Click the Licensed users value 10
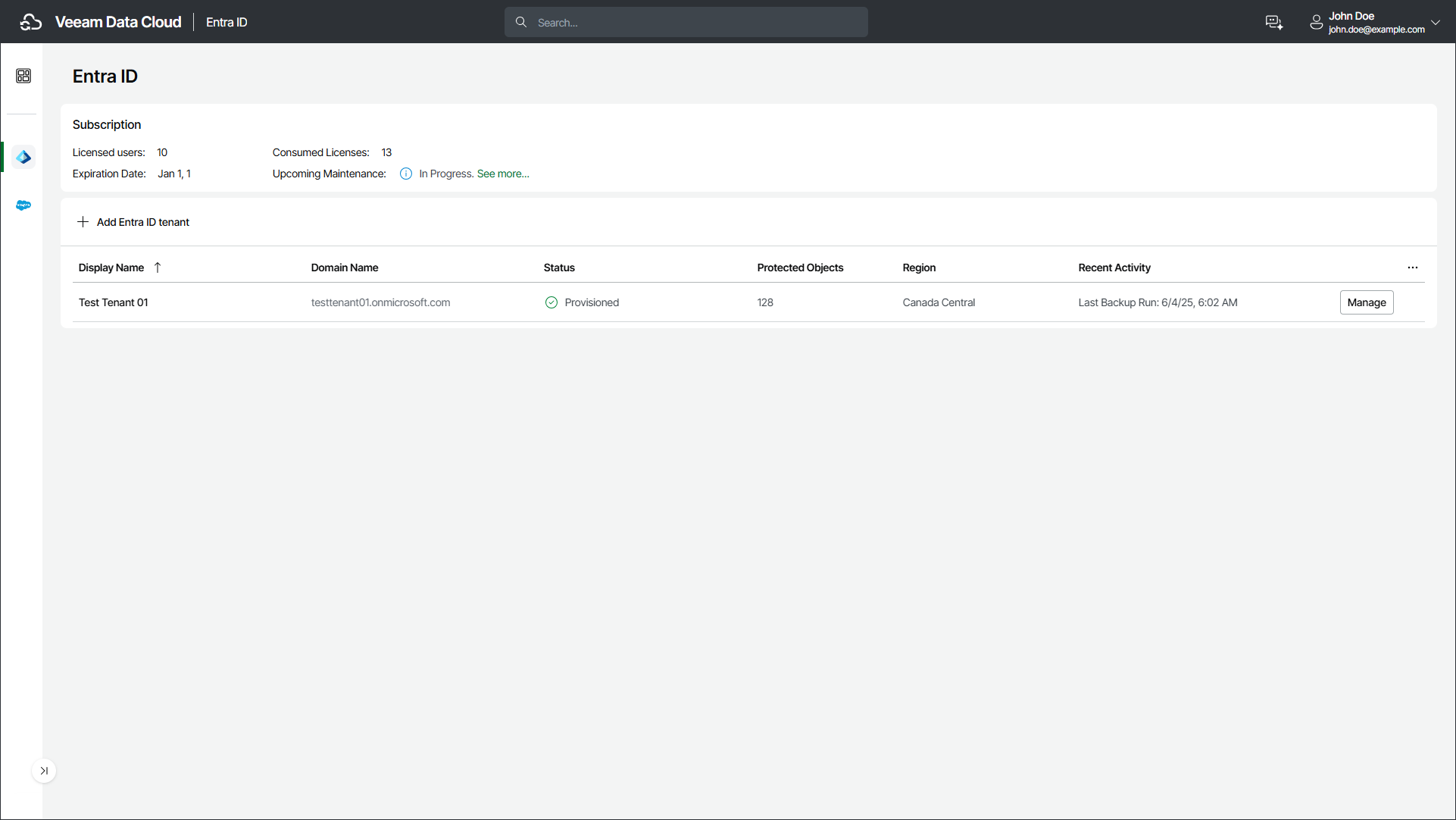1456x820 pixels. 162,152
